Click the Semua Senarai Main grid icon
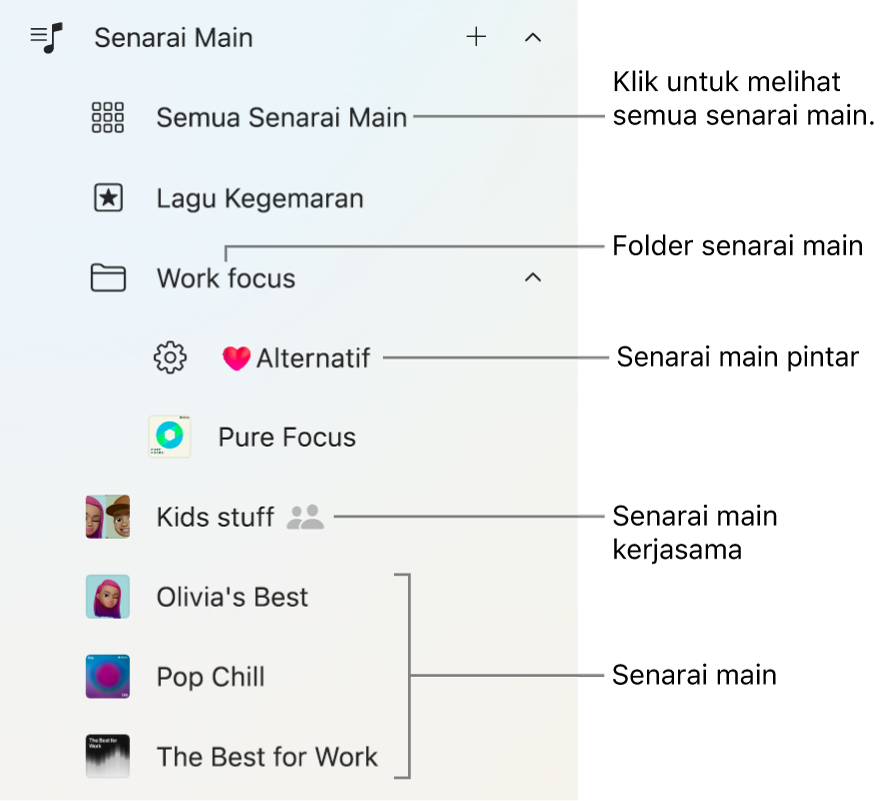Image resolution: width=883 pixels, height=801 pixels. (x=108, y=118)
